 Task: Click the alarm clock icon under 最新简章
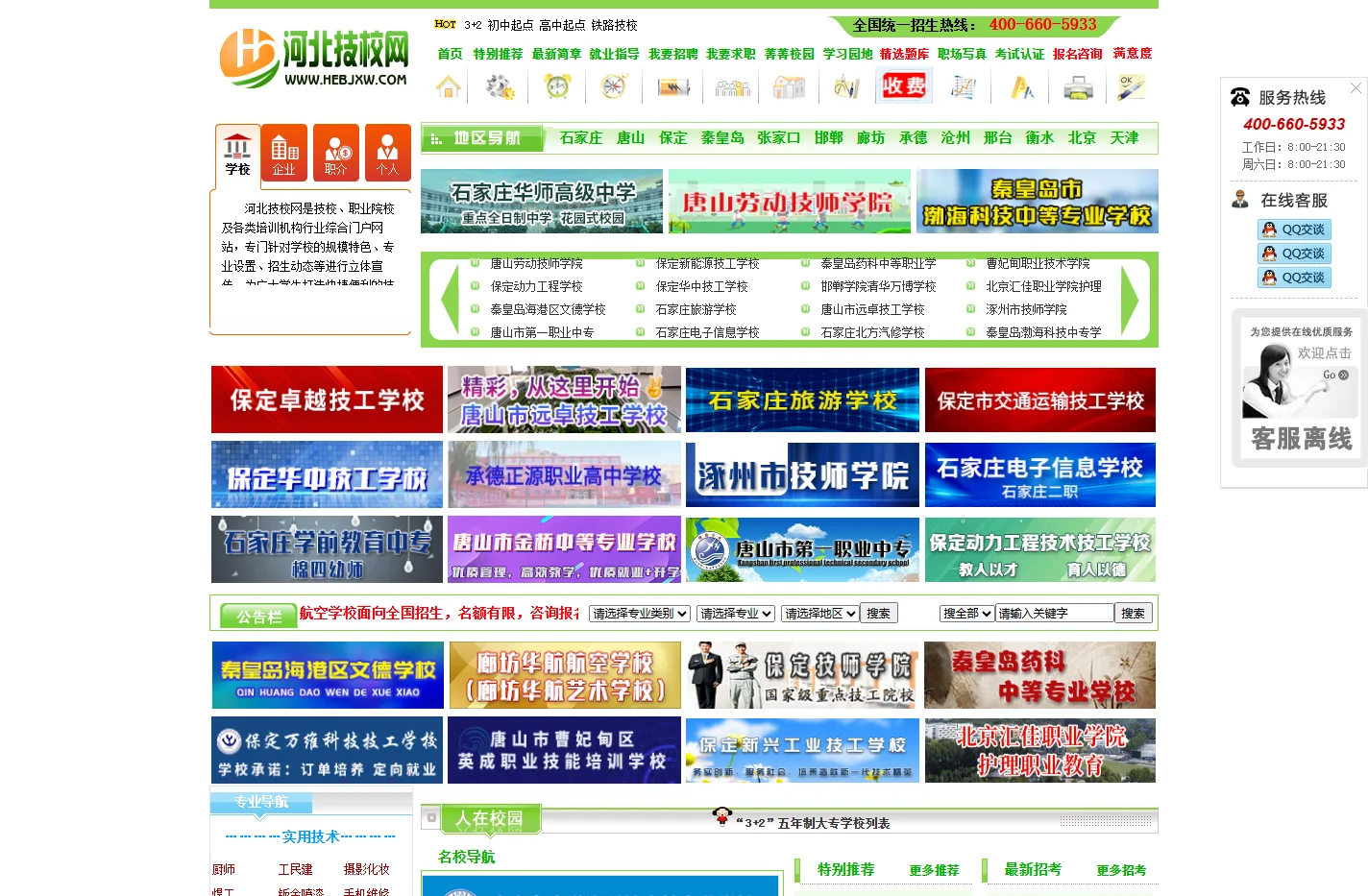(x=557, y=87)
